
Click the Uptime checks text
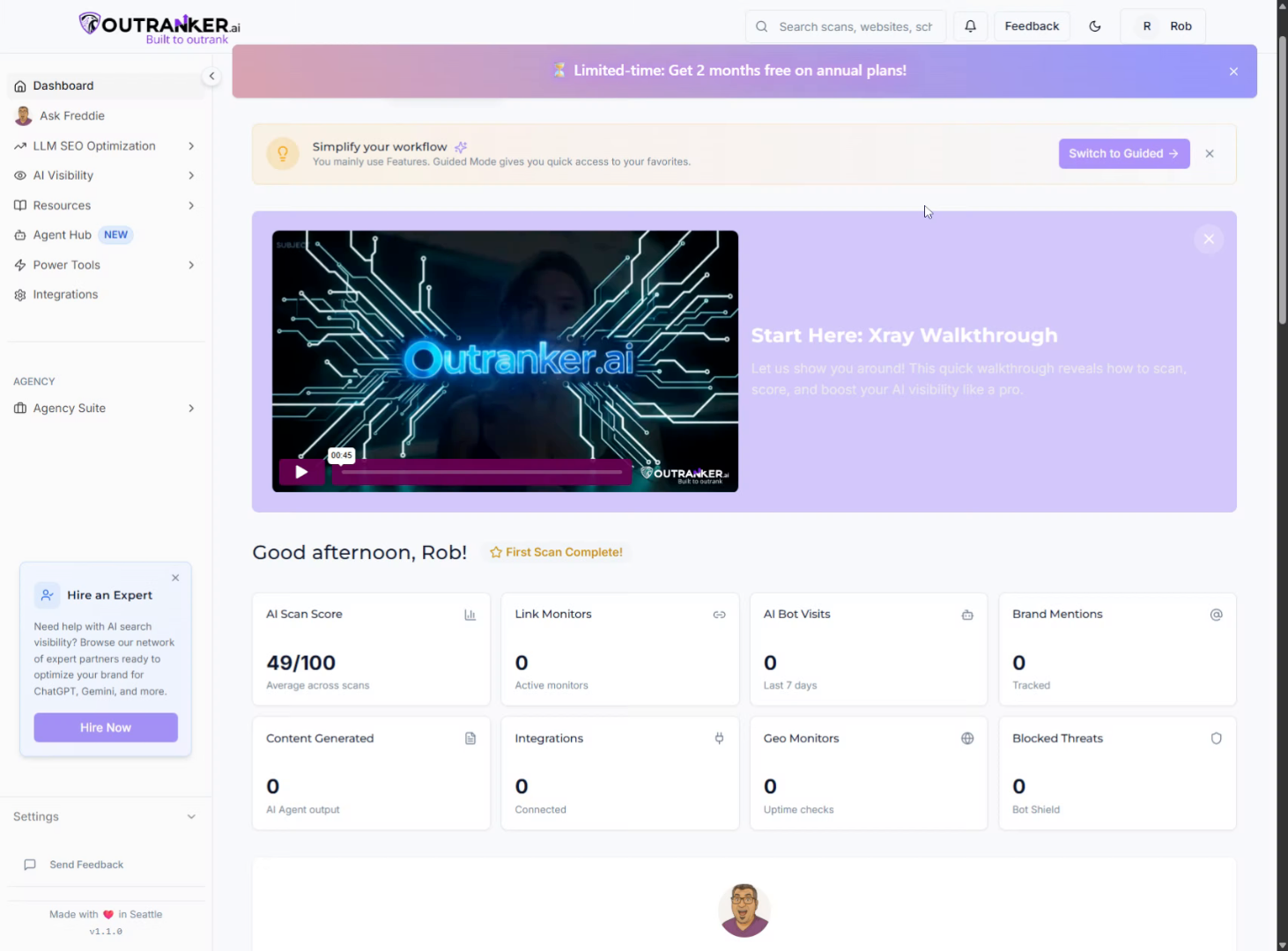click(x=798, y=809)
